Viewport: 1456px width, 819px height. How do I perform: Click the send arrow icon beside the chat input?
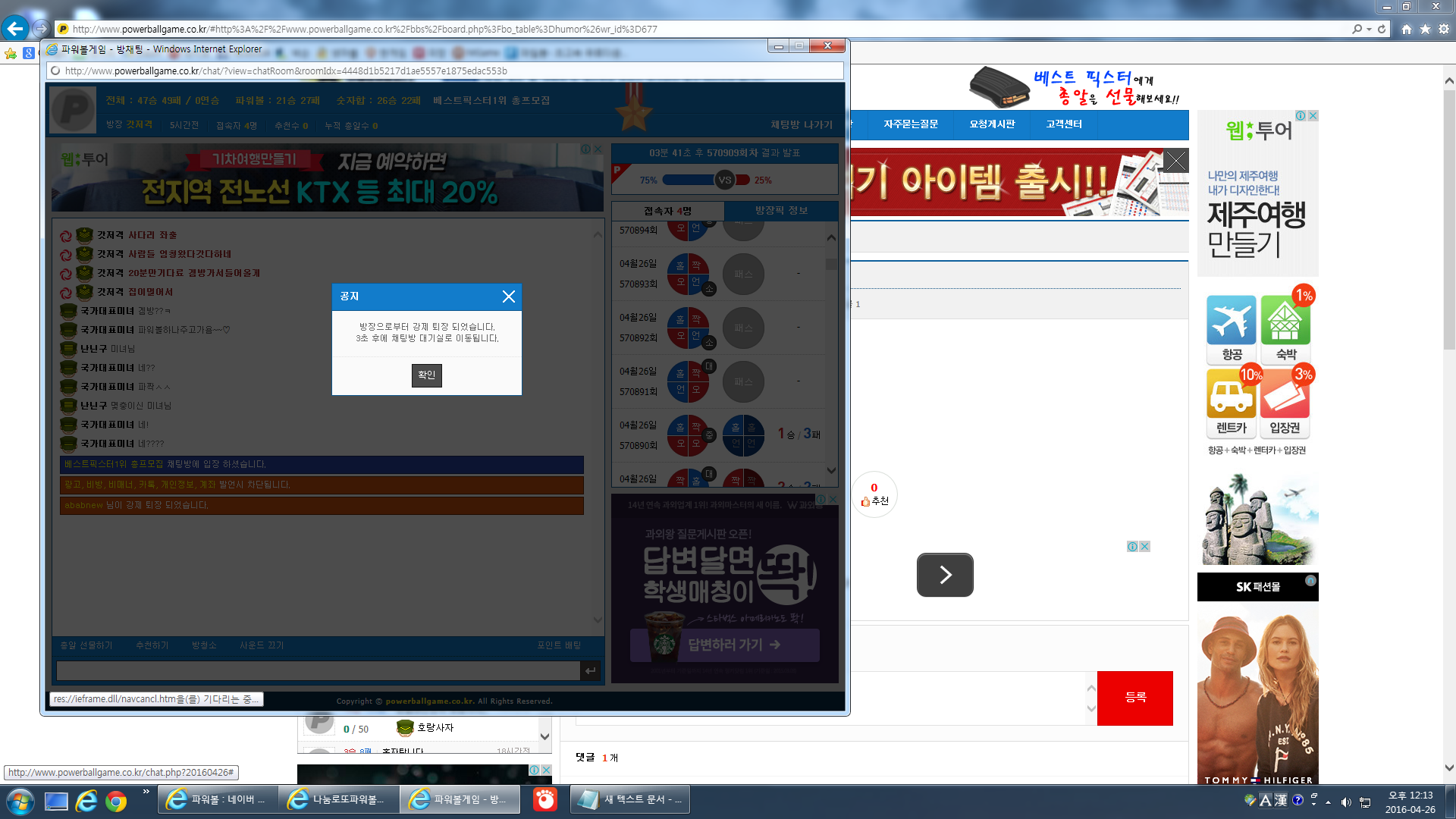coord(590,670)
